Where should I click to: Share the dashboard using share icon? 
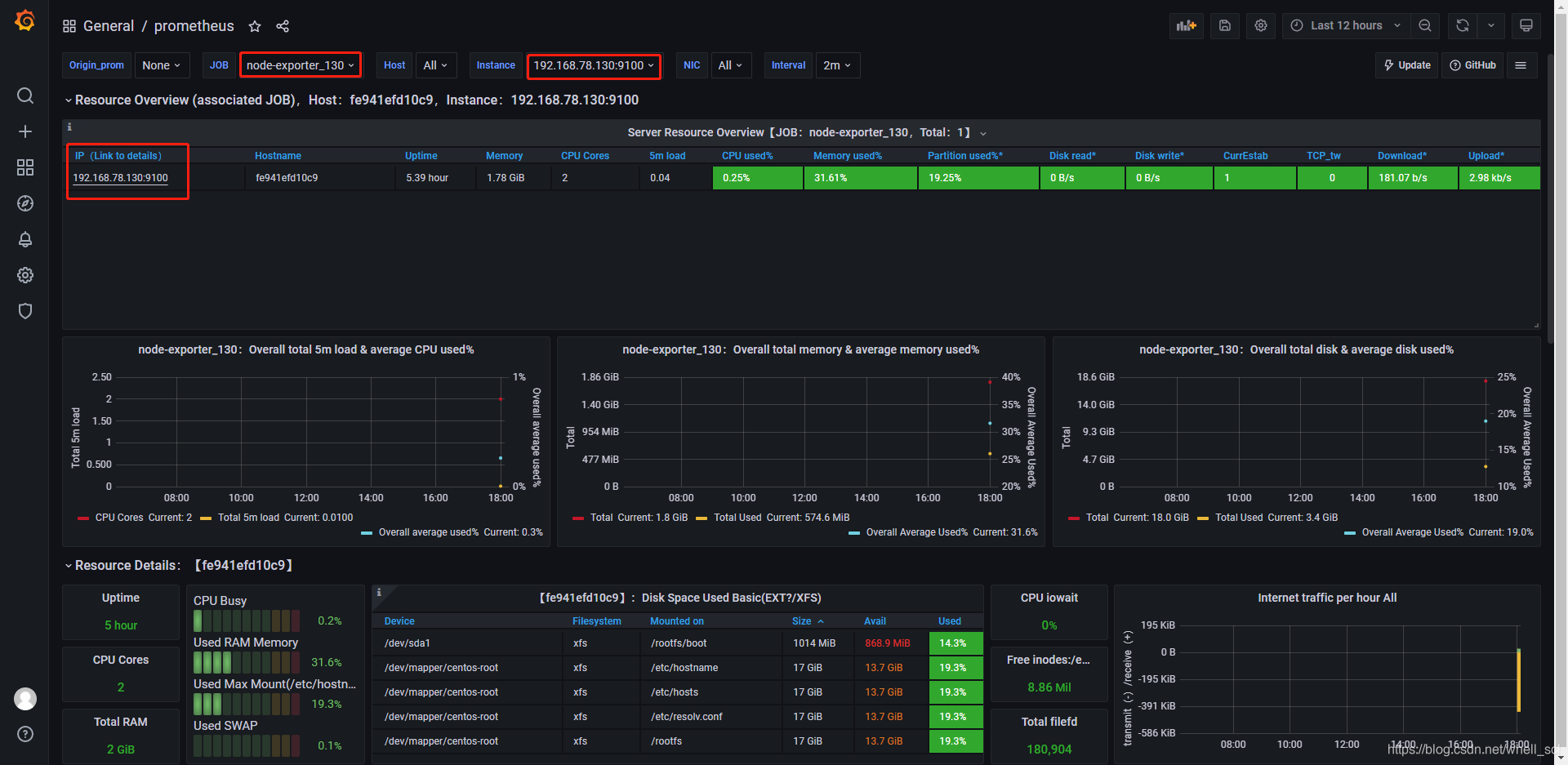coord(283,26)
